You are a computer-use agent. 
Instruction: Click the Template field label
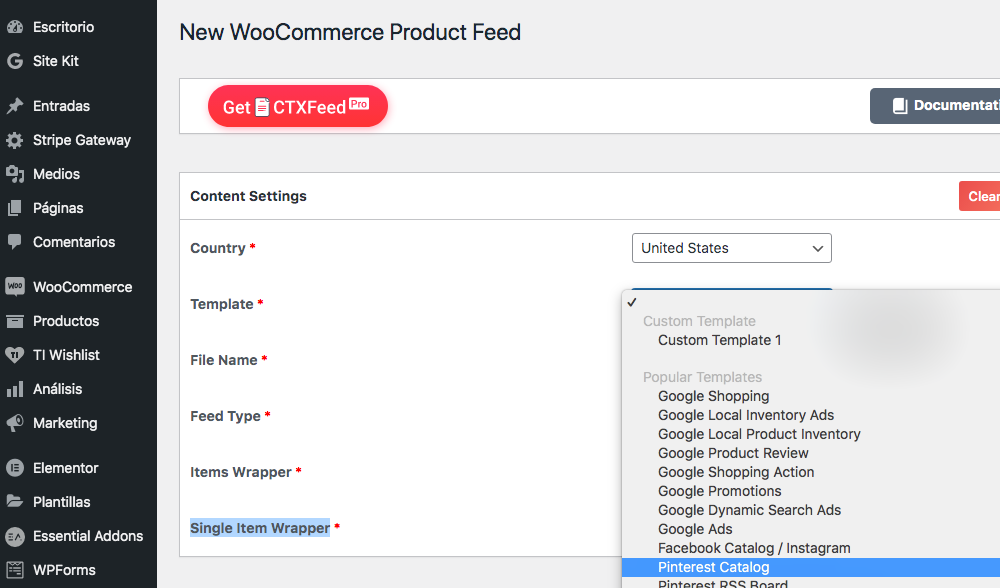(222, 304)
